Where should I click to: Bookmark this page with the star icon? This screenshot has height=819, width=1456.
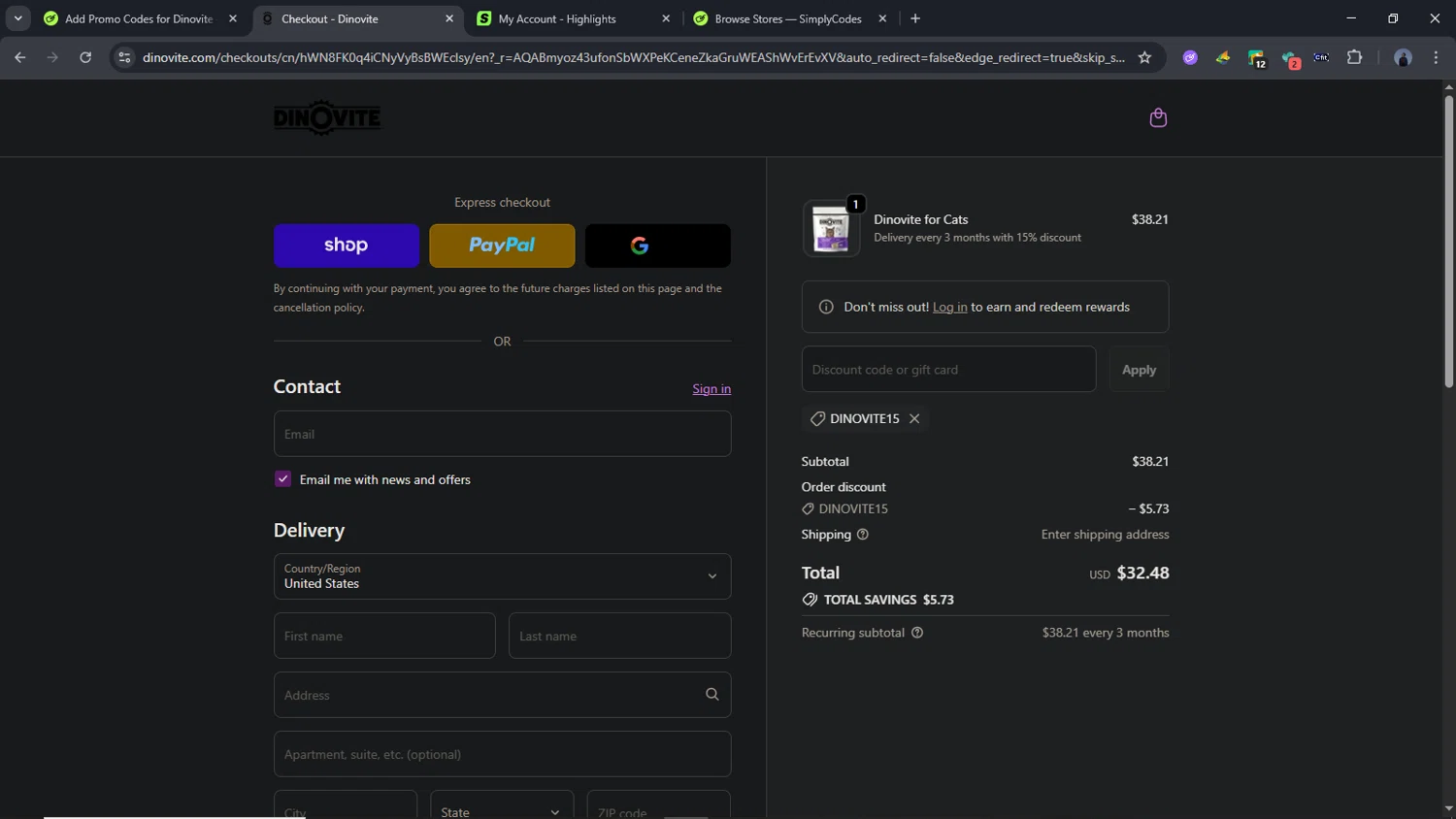pyautogui.click(x=1144, y=57)
